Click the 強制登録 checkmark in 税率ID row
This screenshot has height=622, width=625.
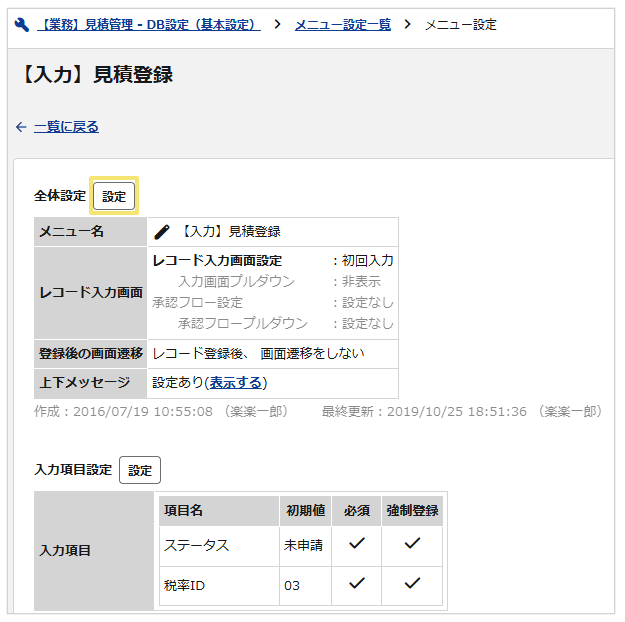click(412, 584)
